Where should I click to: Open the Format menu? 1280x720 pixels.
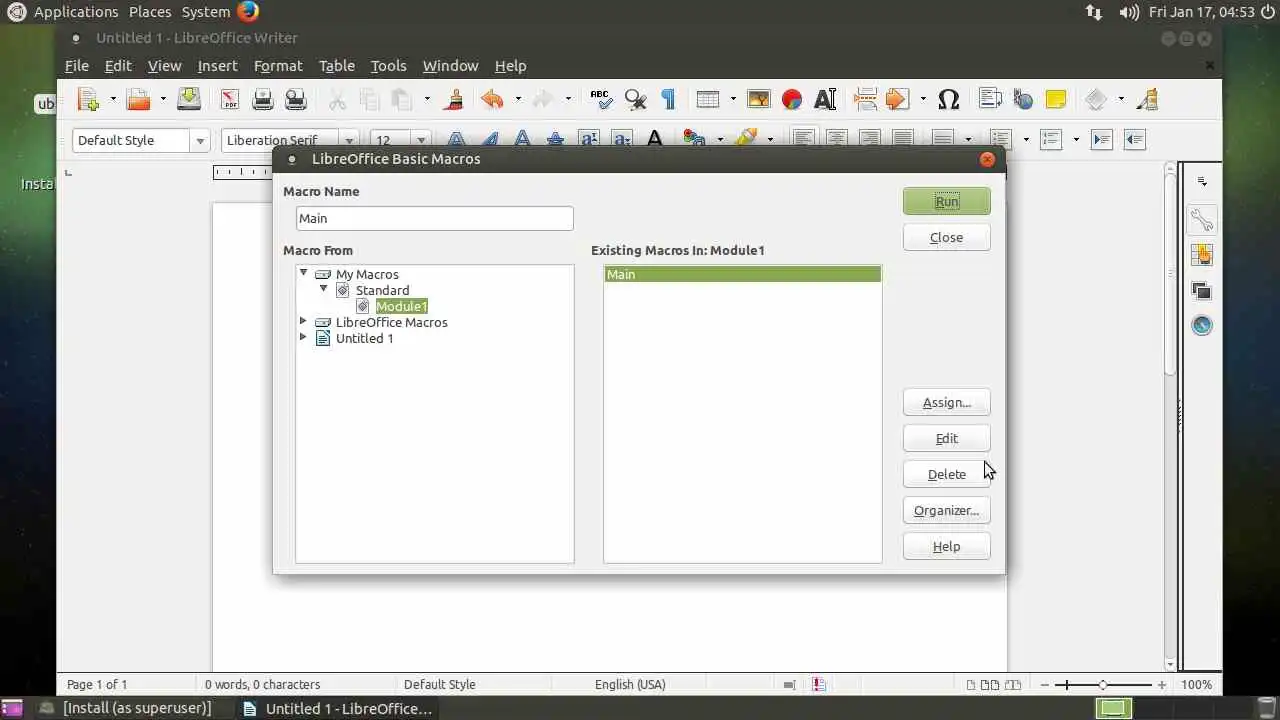pyautogui.click(x=278, y=66)
